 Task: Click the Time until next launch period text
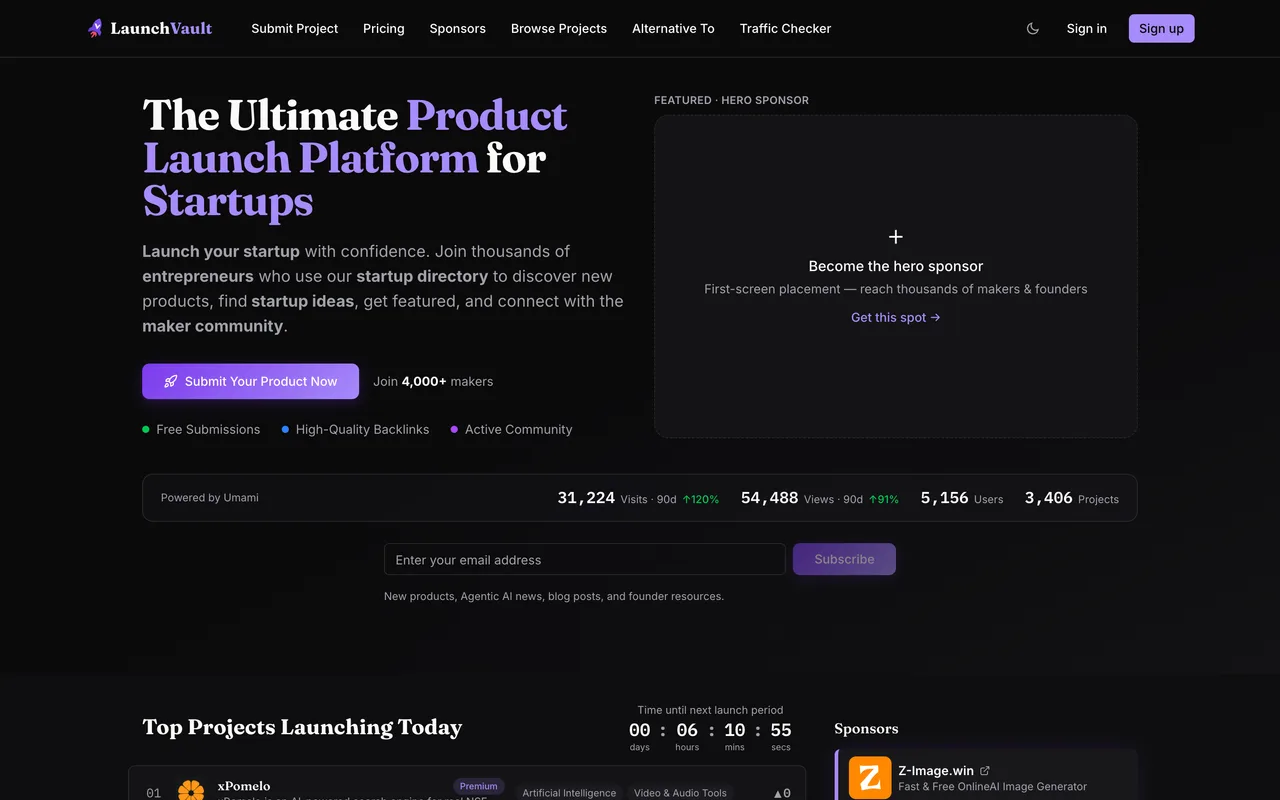click(x=710, y=710)
